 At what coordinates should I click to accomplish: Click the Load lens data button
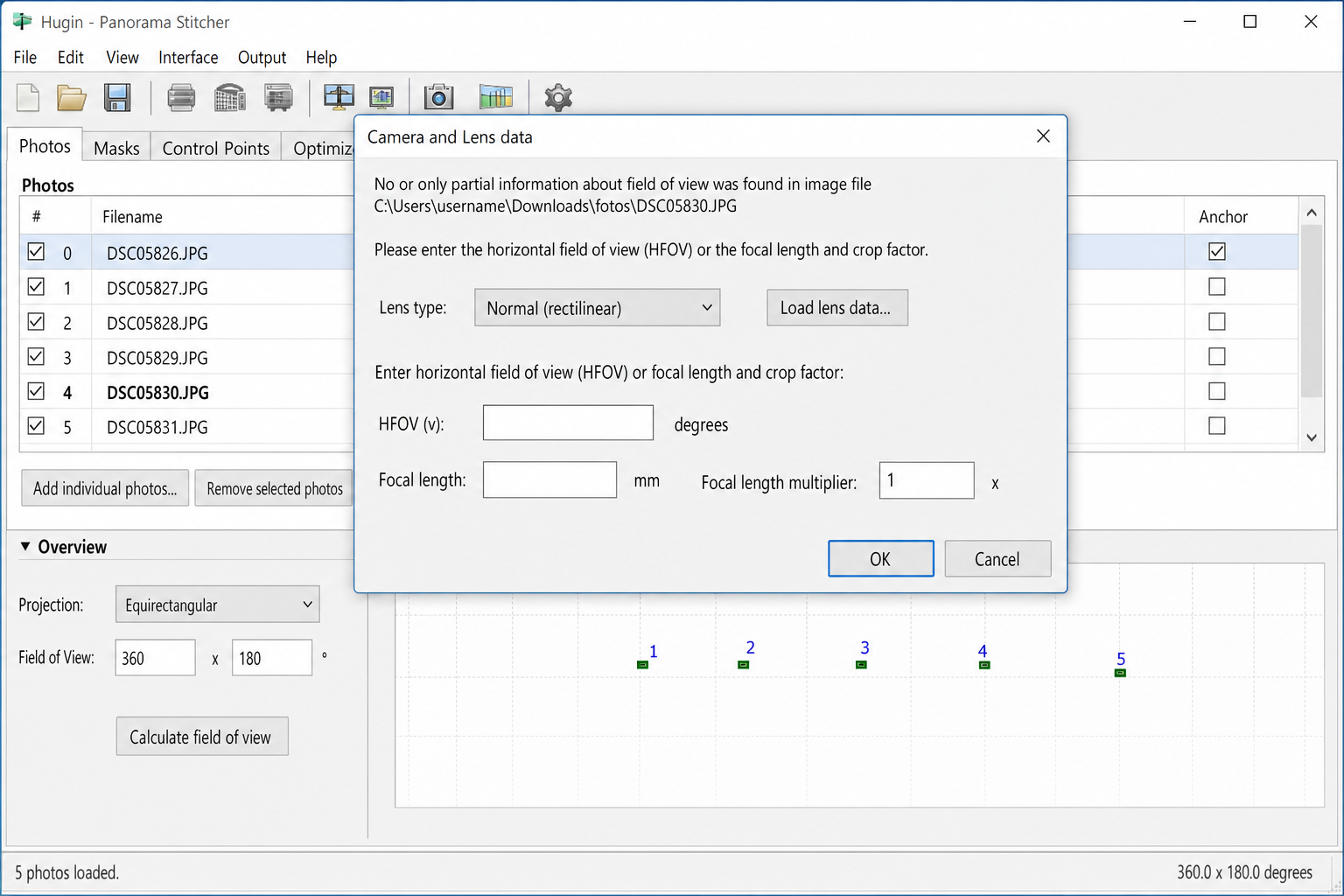[837, 308]
